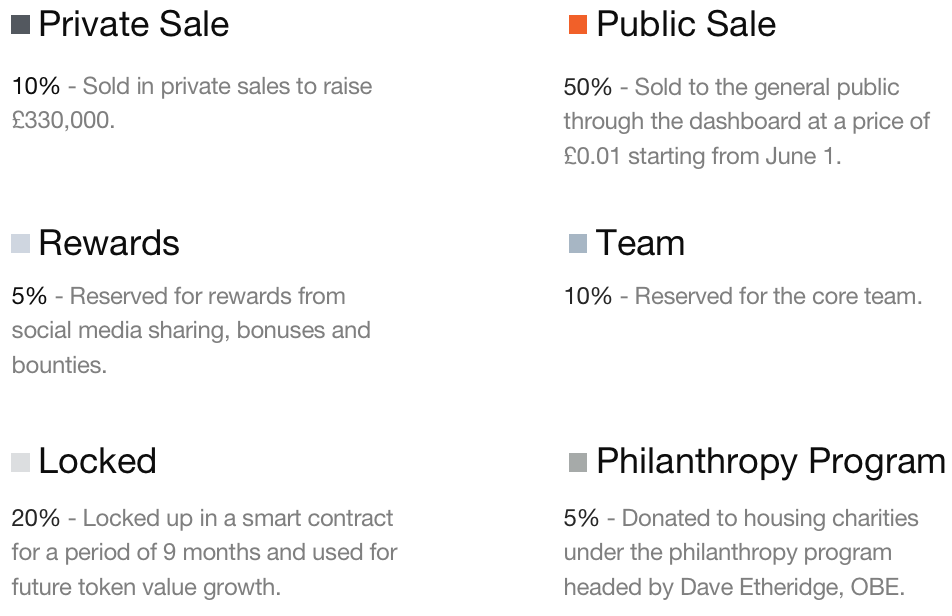Click the £330,000 private sale amount
The width and height of the screenshot is (952, 616).
pos(63,120)
